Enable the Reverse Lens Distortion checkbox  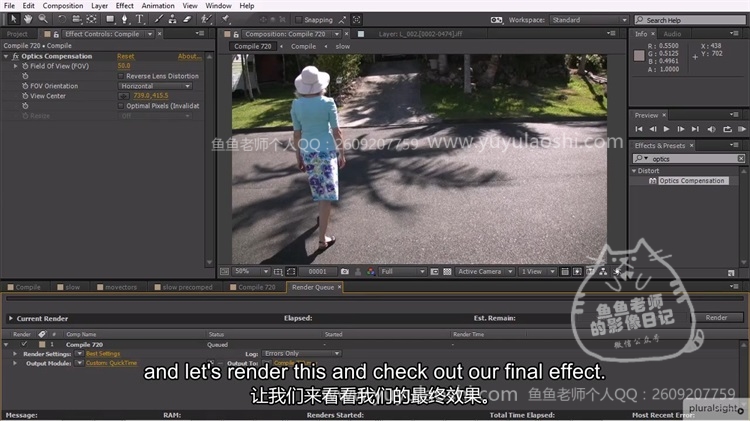coord(122,76)
